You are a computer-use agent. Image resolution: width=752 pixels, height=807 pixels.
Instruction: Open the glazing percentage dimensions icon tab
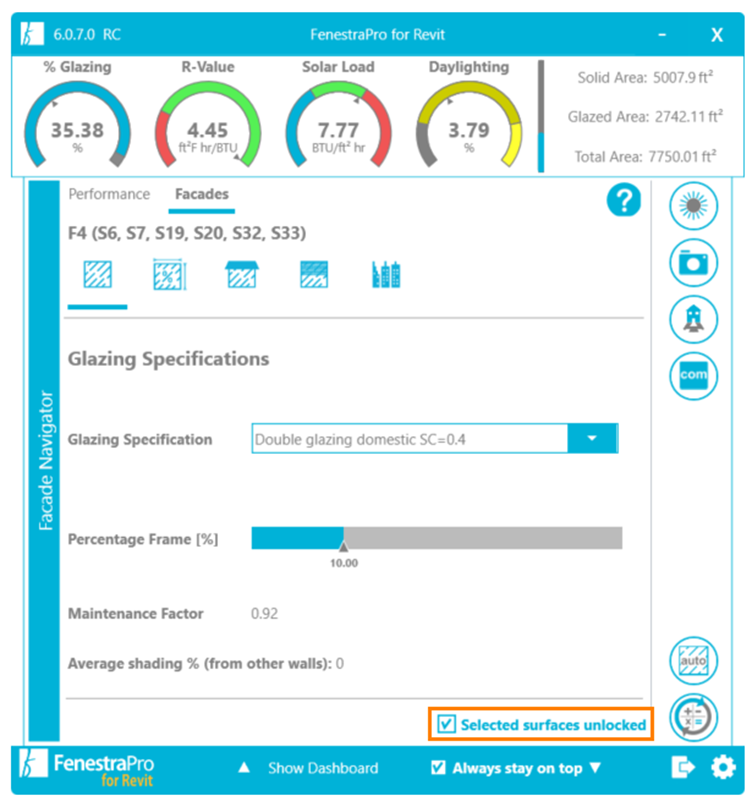point(170,274)
